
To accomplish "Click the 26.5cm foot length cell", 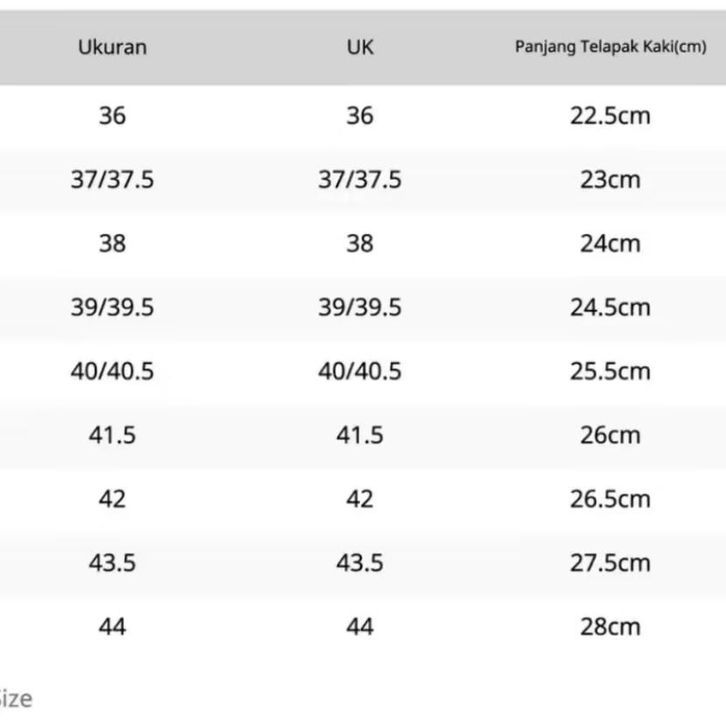I will [x=610, y=499].
